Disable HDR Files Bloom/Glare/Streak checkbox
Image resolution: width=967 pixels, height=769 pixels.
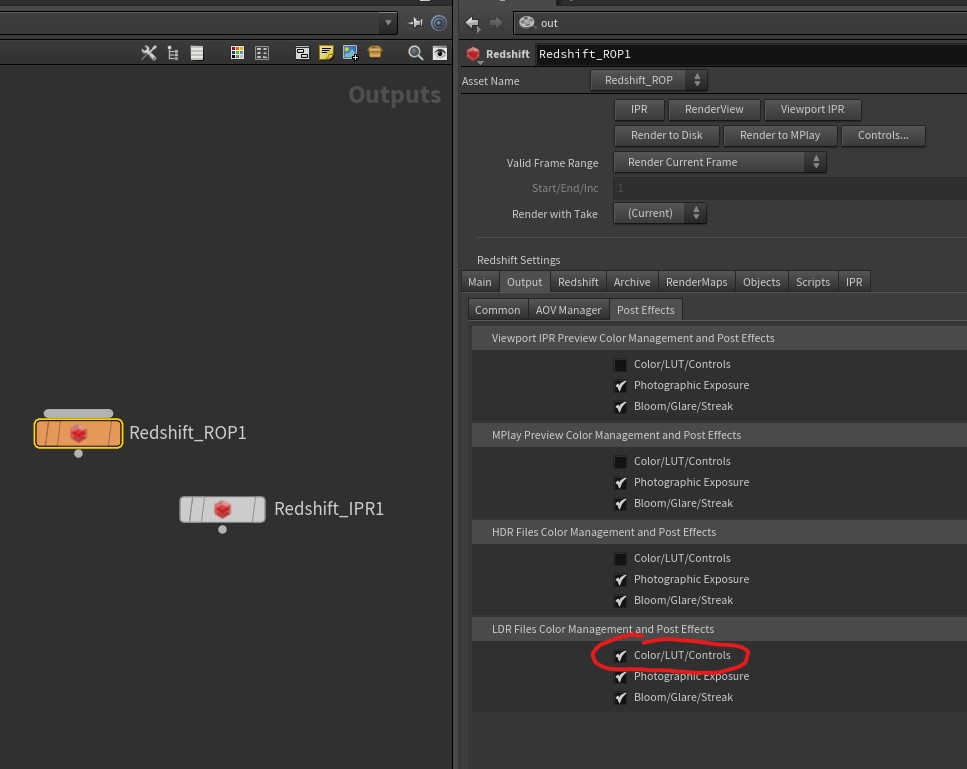(x=620, y=601)
